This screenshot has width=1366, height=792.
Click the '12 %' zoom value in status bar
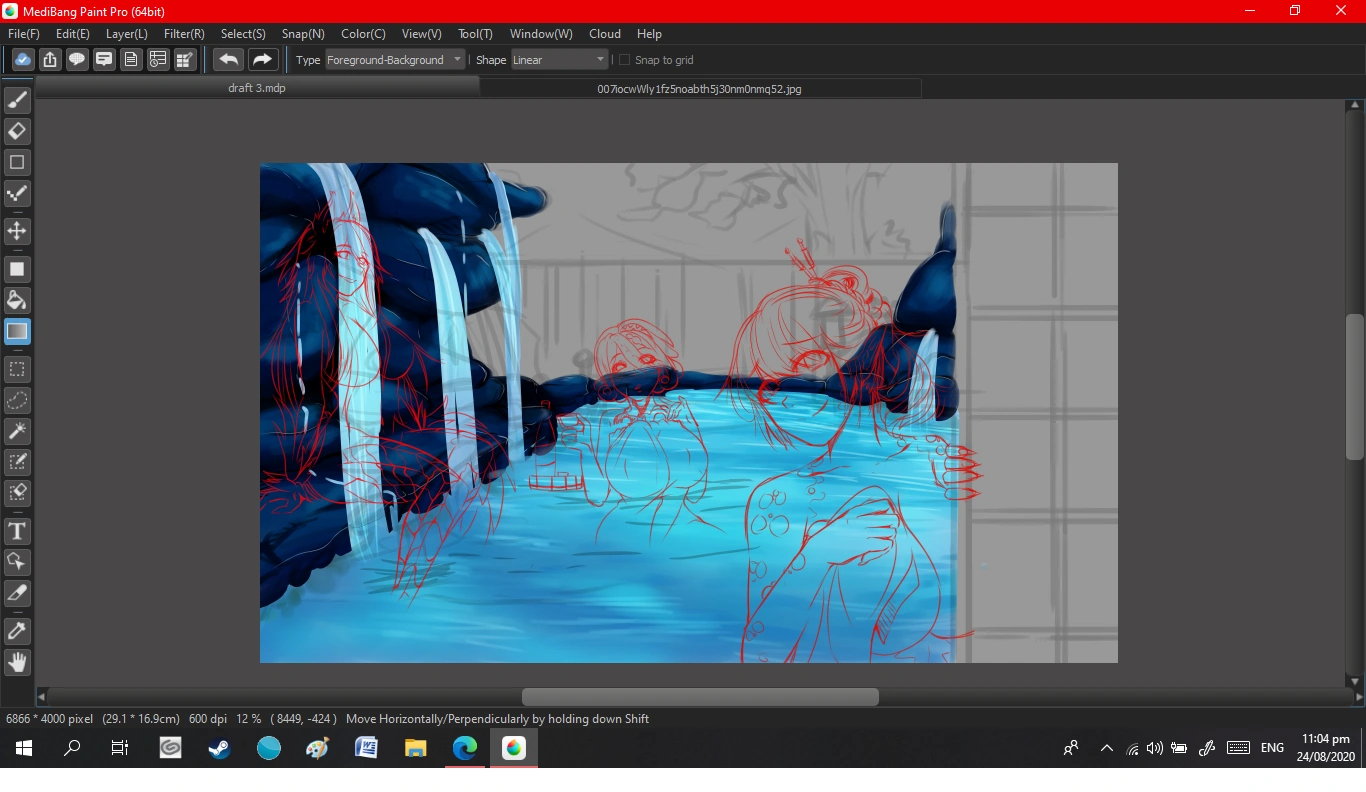(249, 719)
